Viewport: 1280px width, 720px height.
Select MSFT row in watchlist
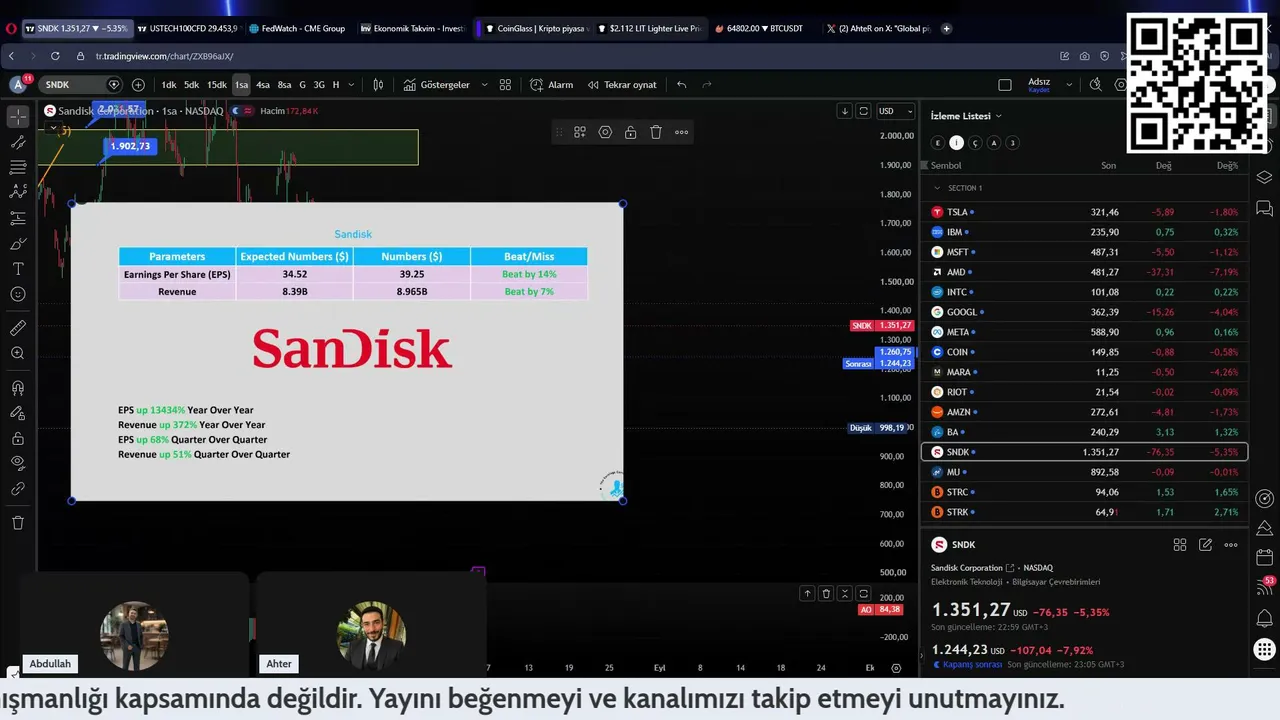click(x=1085, y=252)
